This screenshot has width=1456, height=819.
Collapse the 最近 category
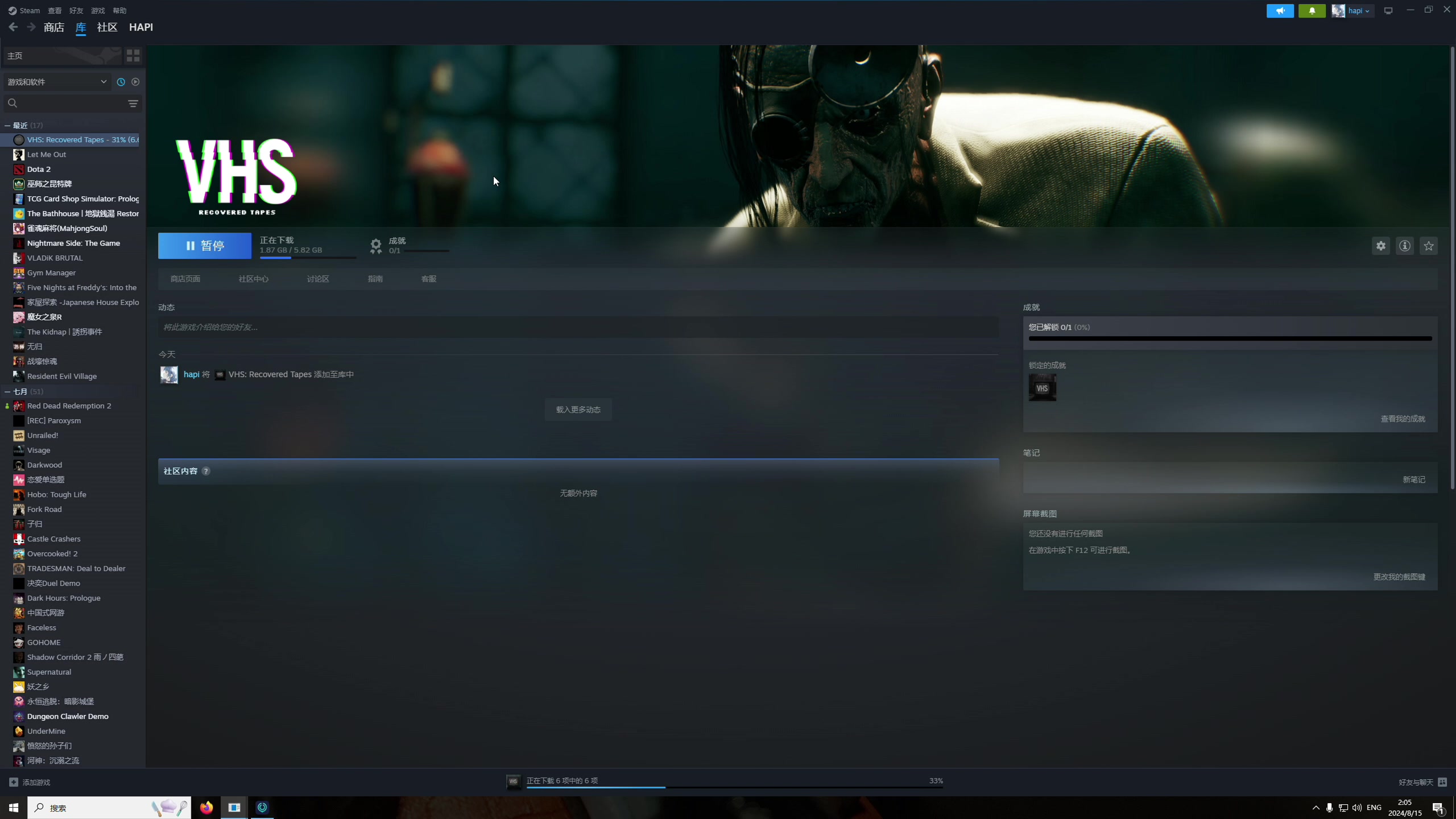click(x=7, y=125)
